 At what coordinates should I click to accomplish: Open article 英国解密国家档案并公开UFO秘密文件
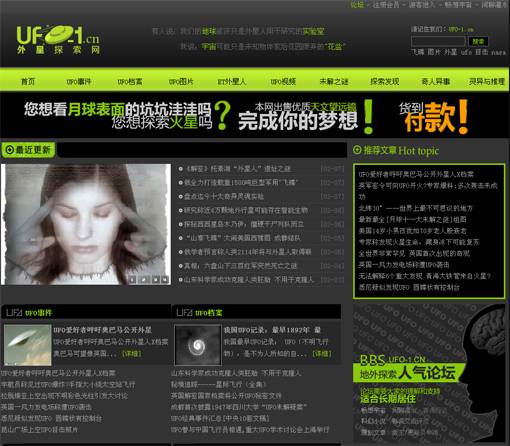(226, 396)
